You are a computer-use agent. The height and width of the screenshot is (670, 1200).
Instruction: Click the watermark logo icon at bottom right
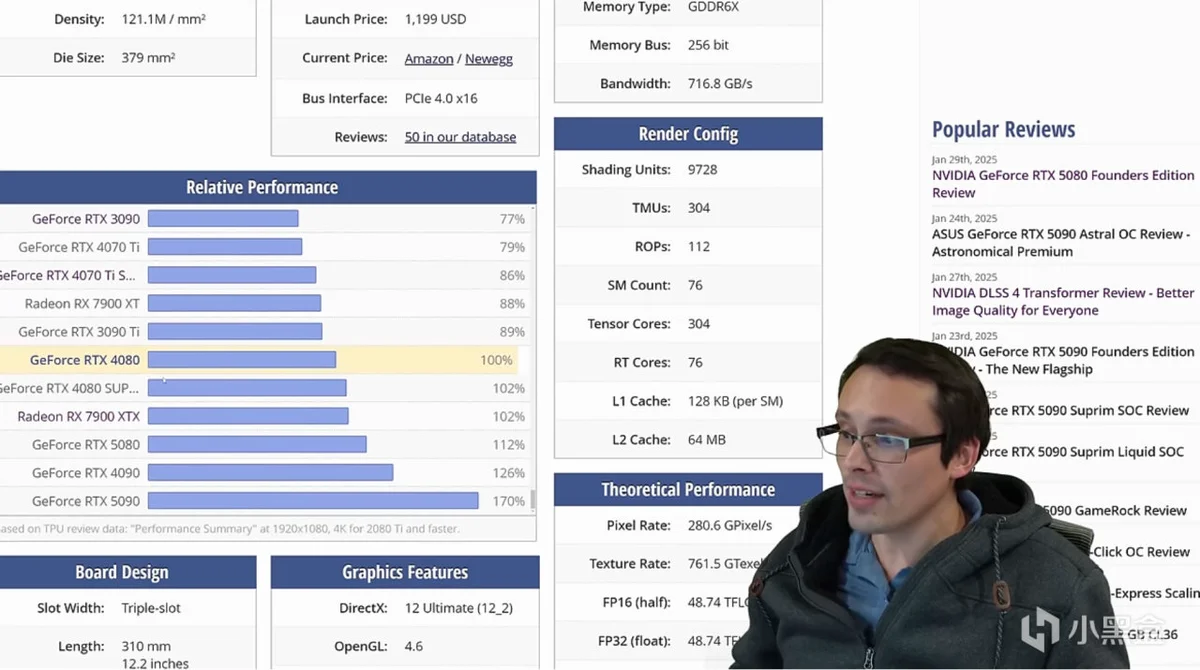click(1040, 630)
